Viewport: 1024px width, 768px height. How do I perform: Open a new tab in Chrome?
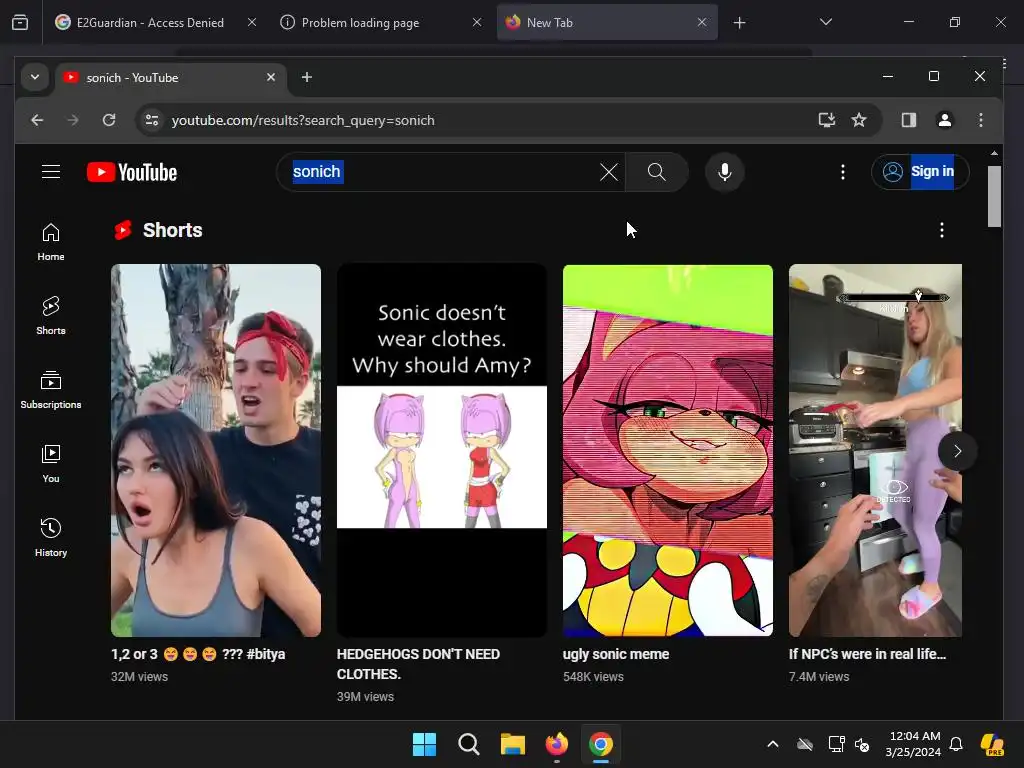(306, 77)
